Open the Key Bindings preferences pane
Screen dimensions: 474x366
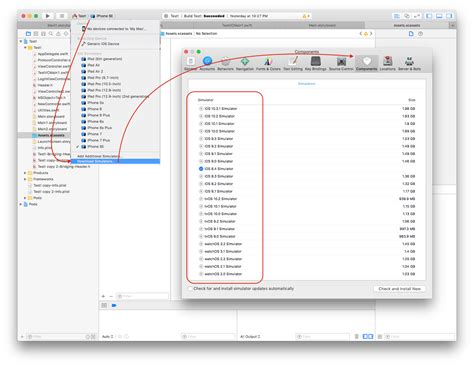click(315, 63)
